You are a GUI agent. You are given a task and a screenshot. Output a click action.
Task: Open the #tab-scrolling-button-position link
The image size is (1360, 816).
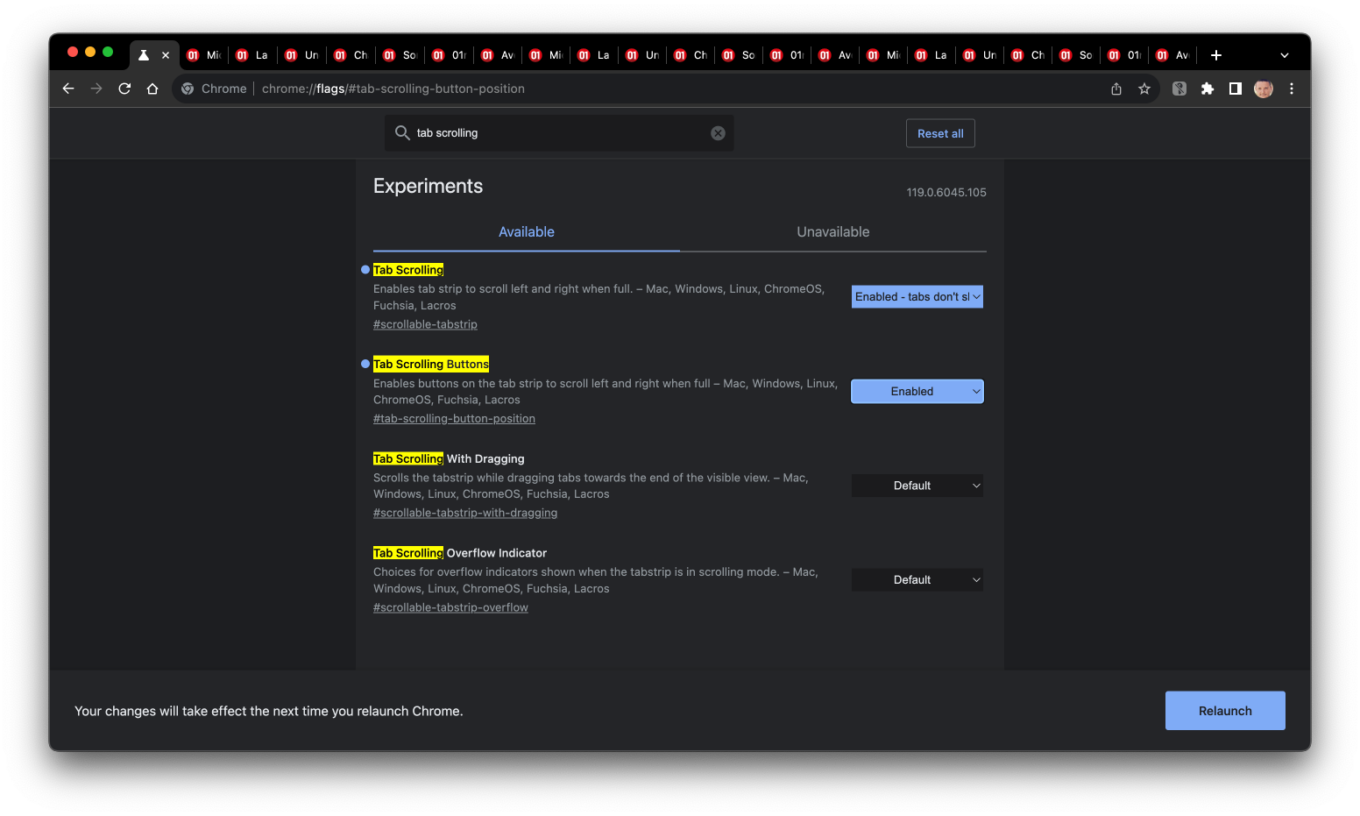[x=454, y=418]
